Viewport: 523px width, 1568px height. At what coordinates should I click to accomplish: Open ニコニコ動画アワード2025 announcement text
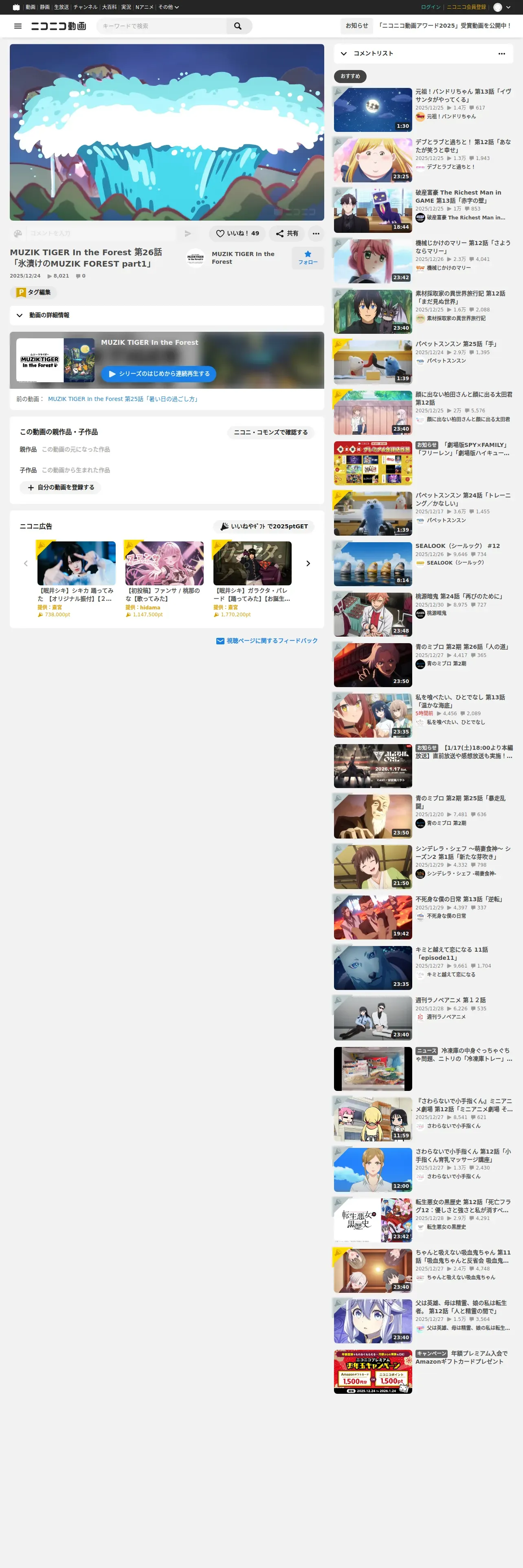[x=445, y=26]
